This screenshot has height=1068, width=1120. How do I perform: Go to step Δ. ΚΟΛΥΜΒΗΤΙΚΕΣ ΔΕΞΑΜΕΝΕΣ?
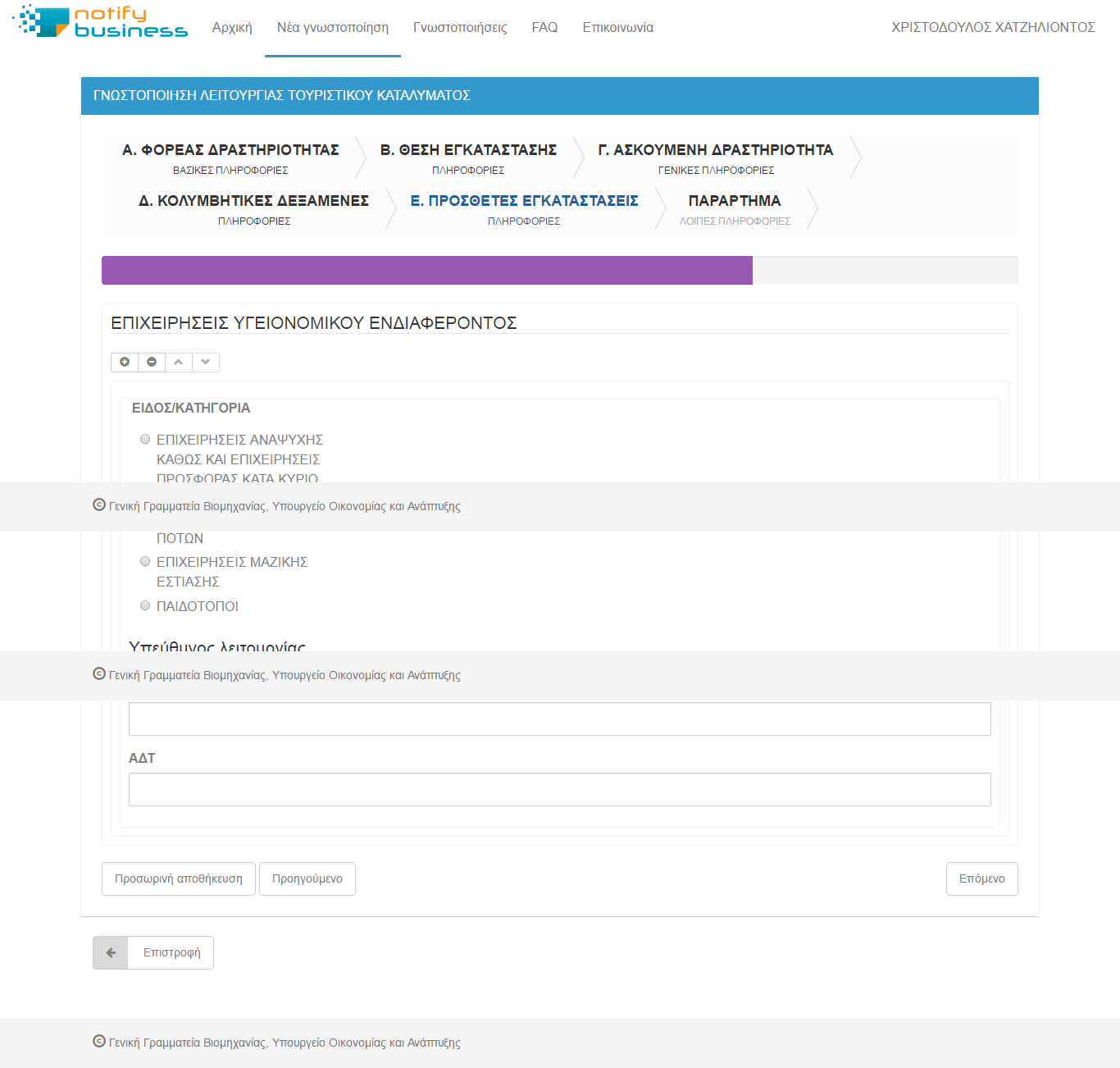click(x=254, y=208)
